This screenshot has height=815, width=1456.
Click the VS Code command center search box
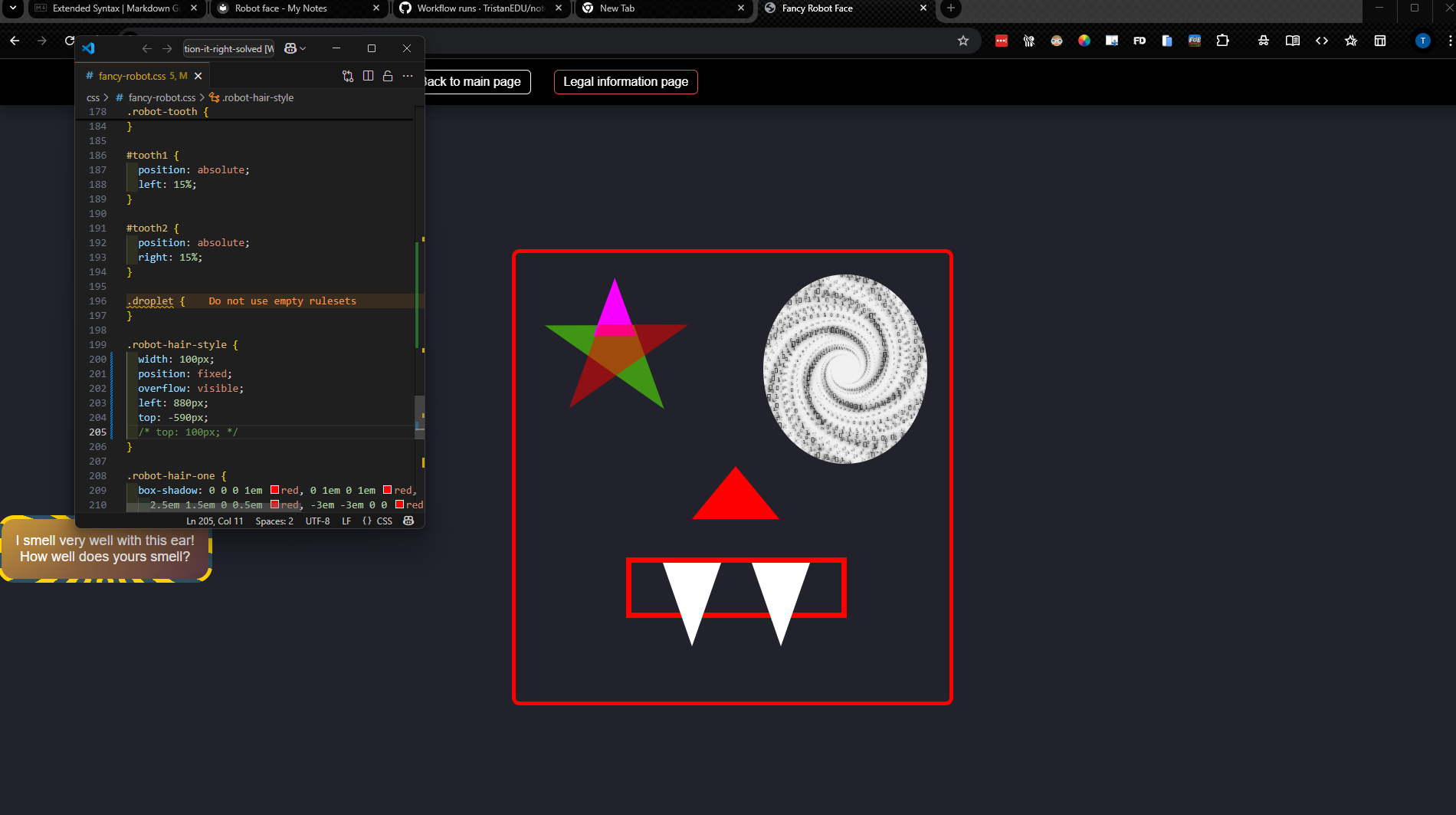(228, 48)
